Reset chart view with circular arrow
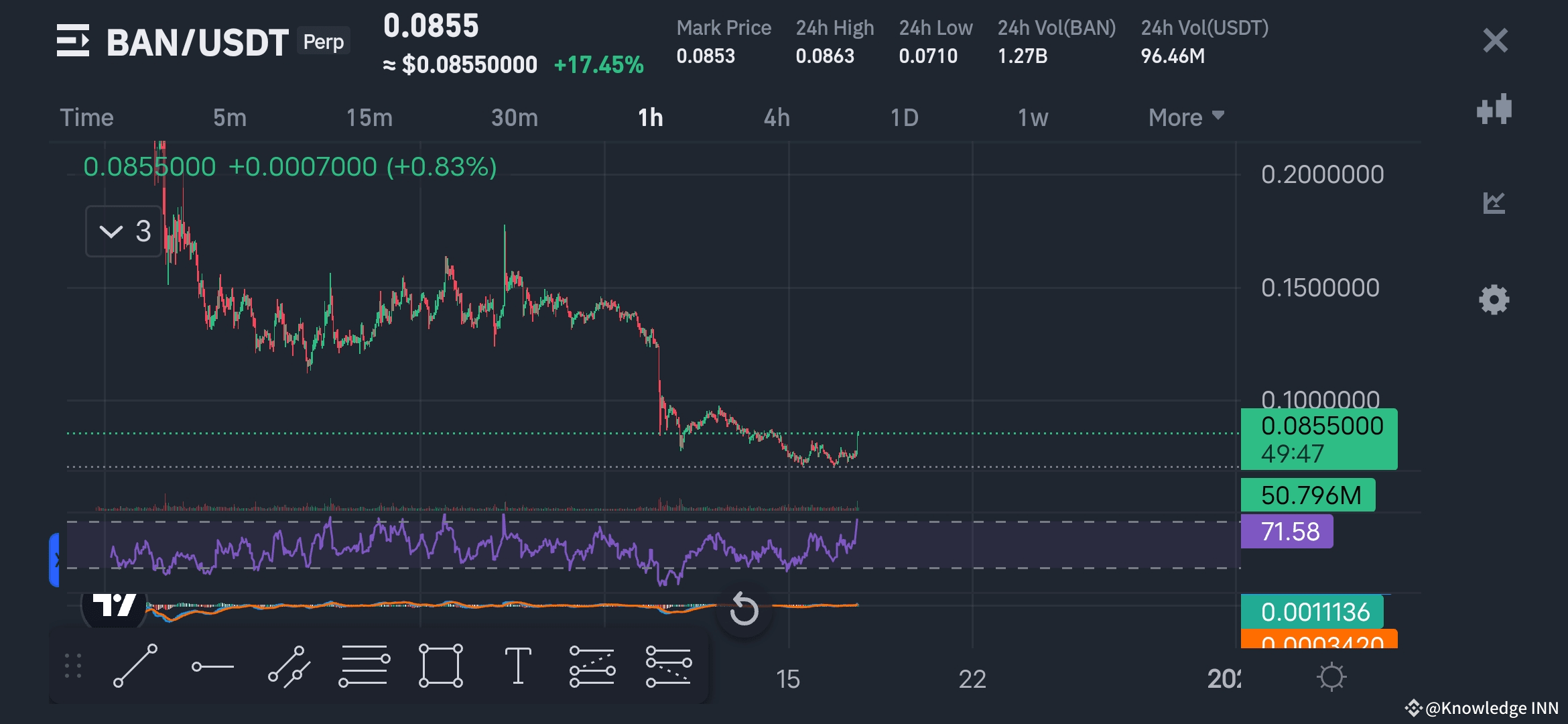1568x724 pixels. pos(744,609)
